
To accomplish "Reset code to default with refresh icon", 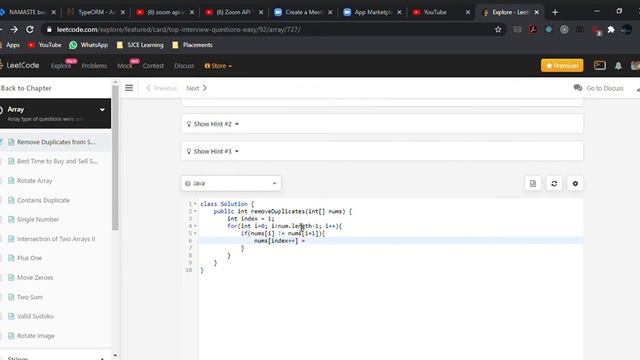I will point(554,183).
